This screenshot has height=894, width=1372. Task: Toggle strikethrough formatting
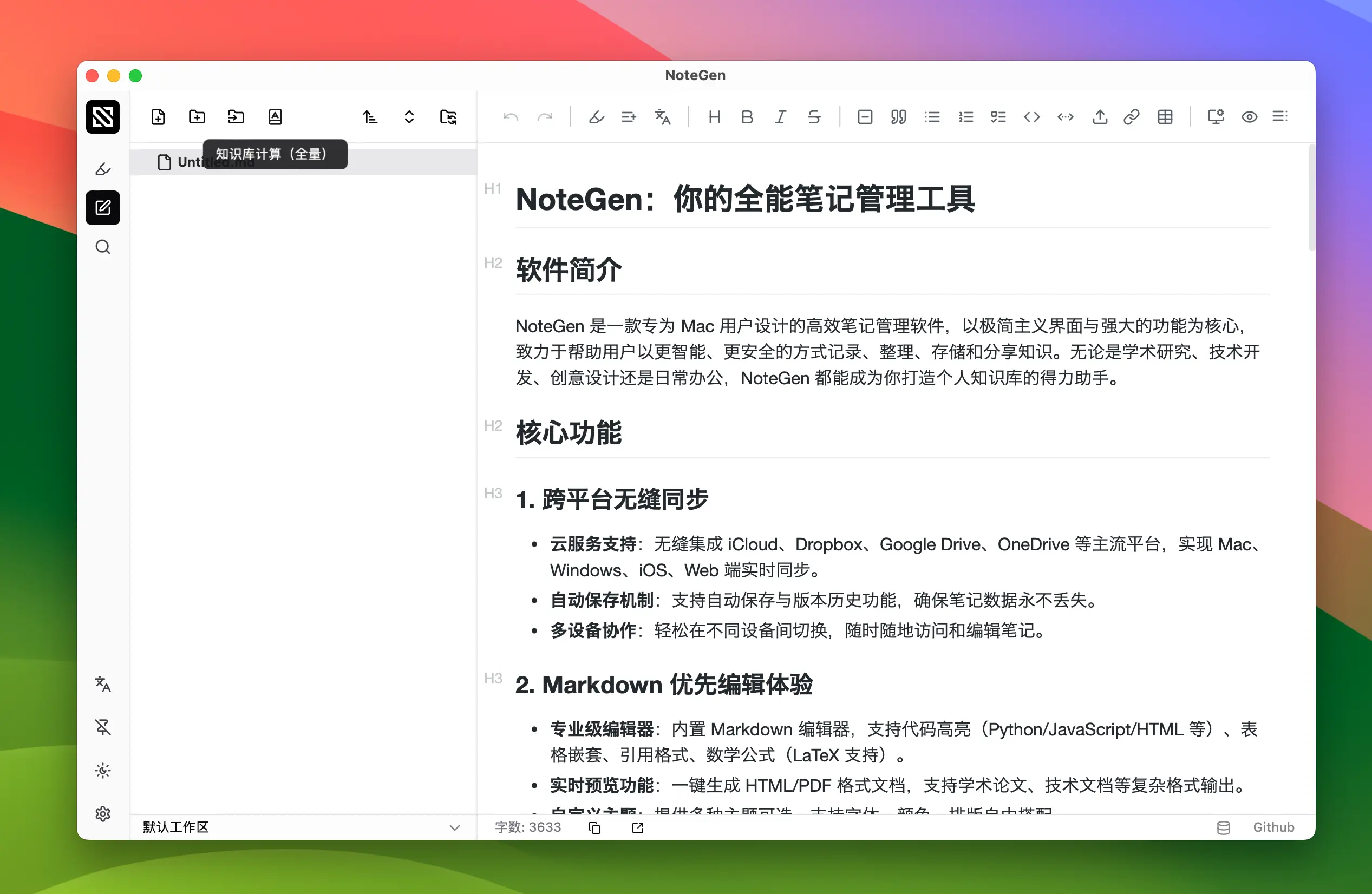[814, 117]
